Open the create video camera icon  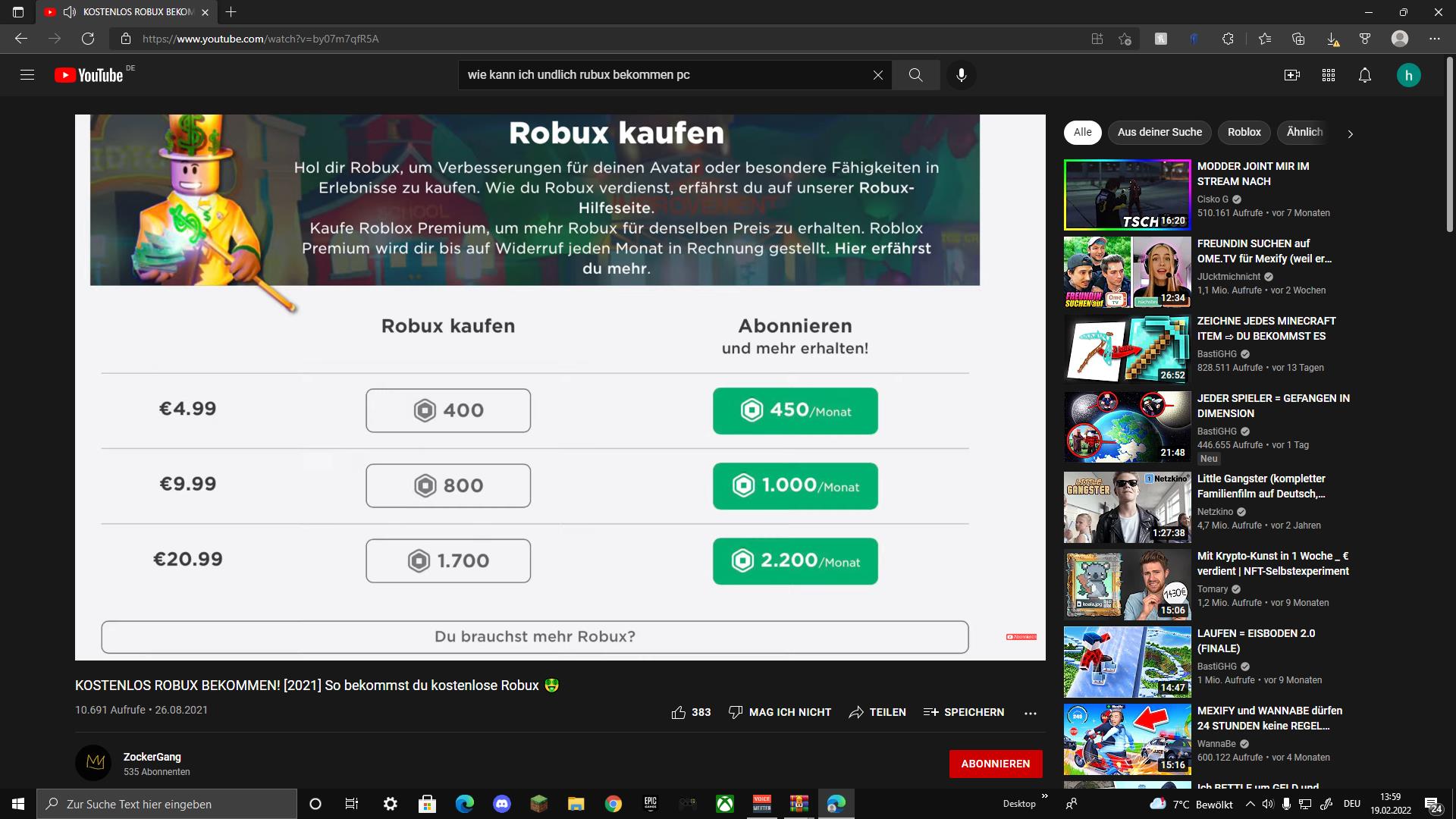point(1291,75)
